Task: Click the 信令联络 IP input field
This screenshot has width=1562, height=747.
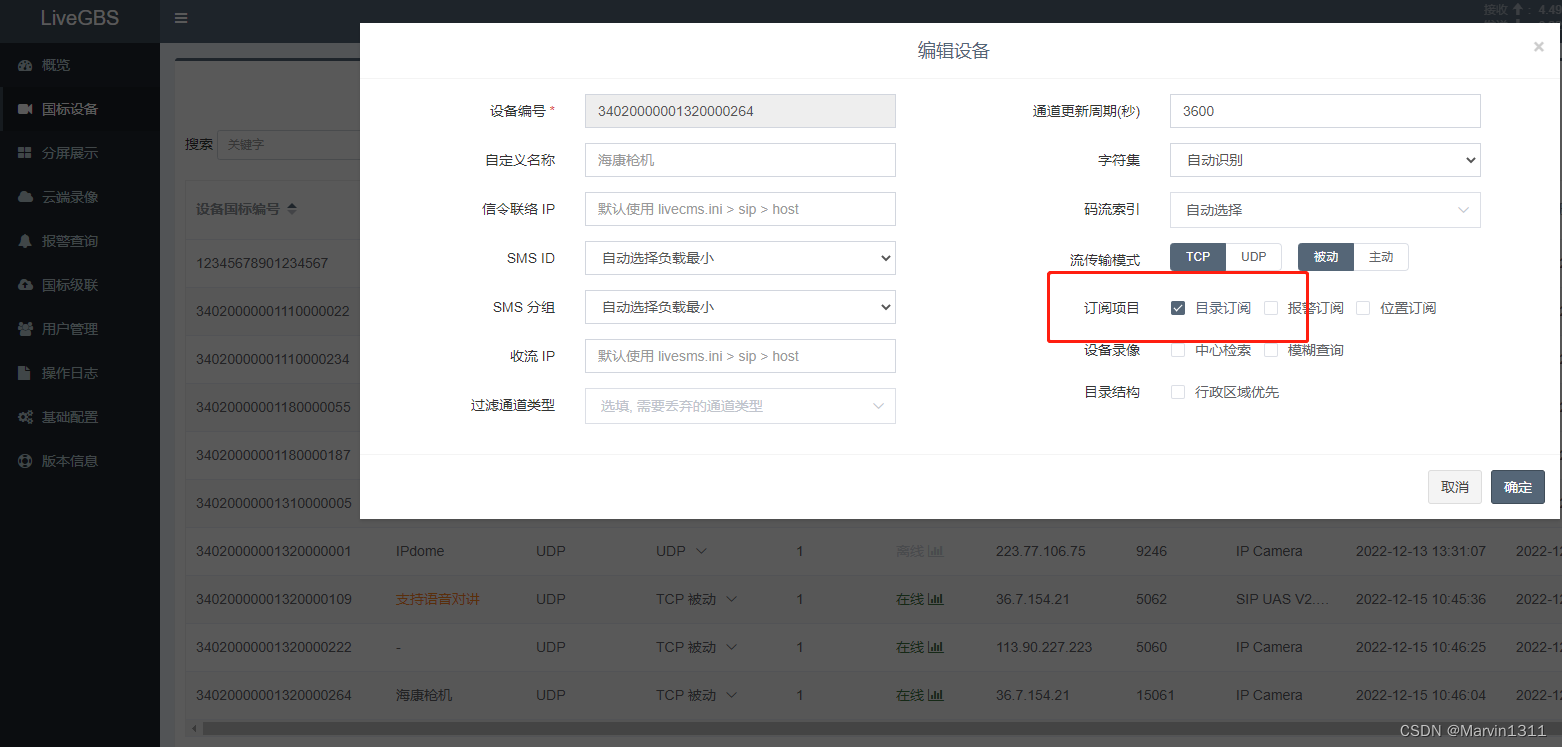Action: coord(740,209)
